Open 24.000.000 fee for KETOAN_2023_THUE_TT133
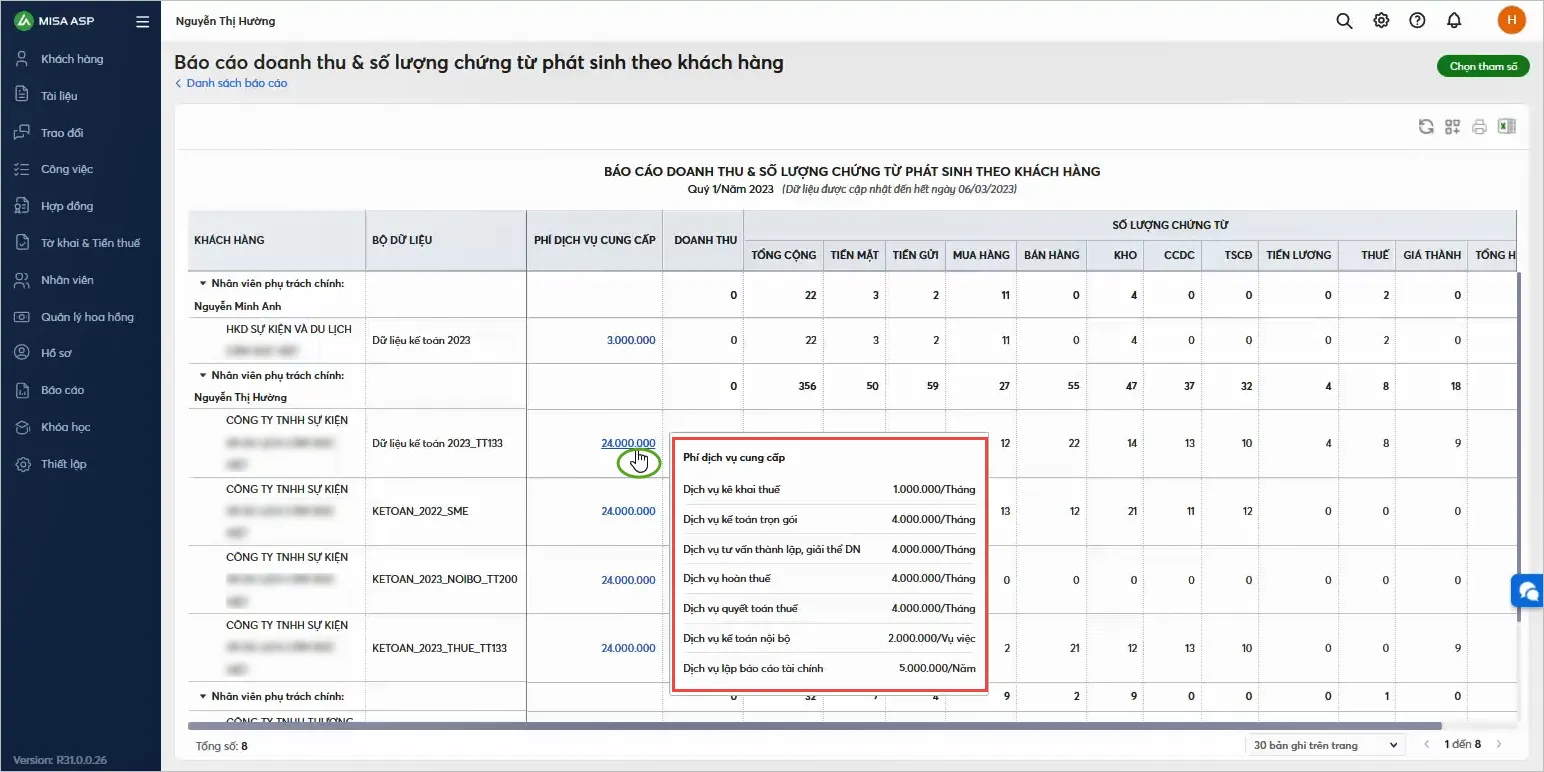 tap(628, 648)
